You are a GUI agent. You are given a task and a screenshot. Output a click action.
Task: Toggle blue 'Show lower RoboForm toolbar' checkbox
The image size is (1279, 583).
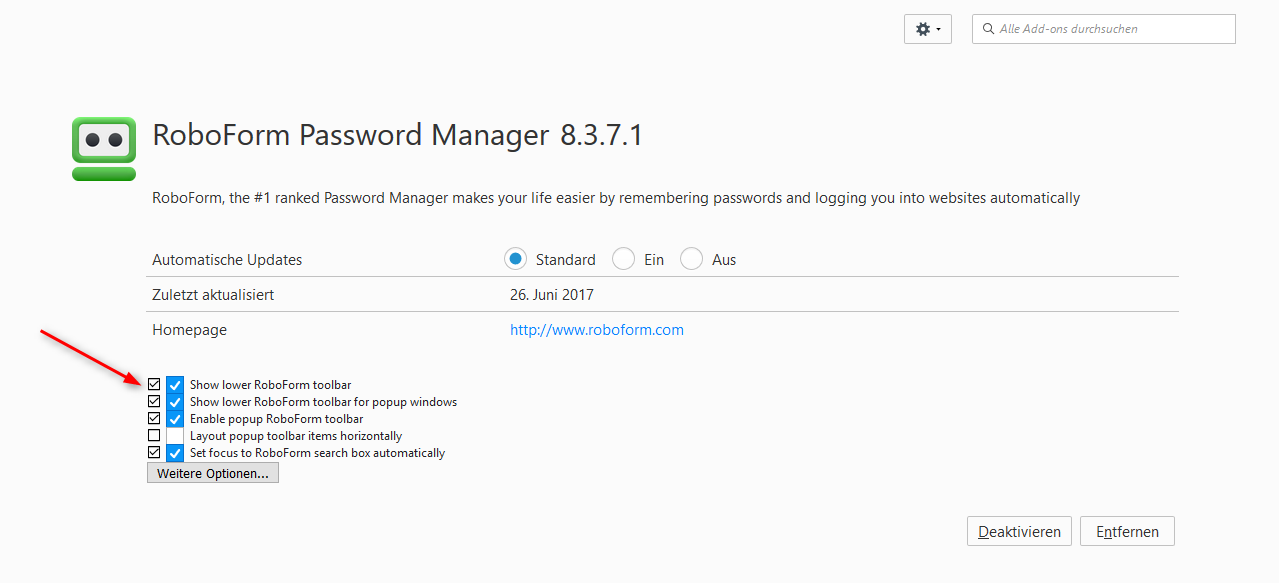pyautogui.click(x=175, y=385)
